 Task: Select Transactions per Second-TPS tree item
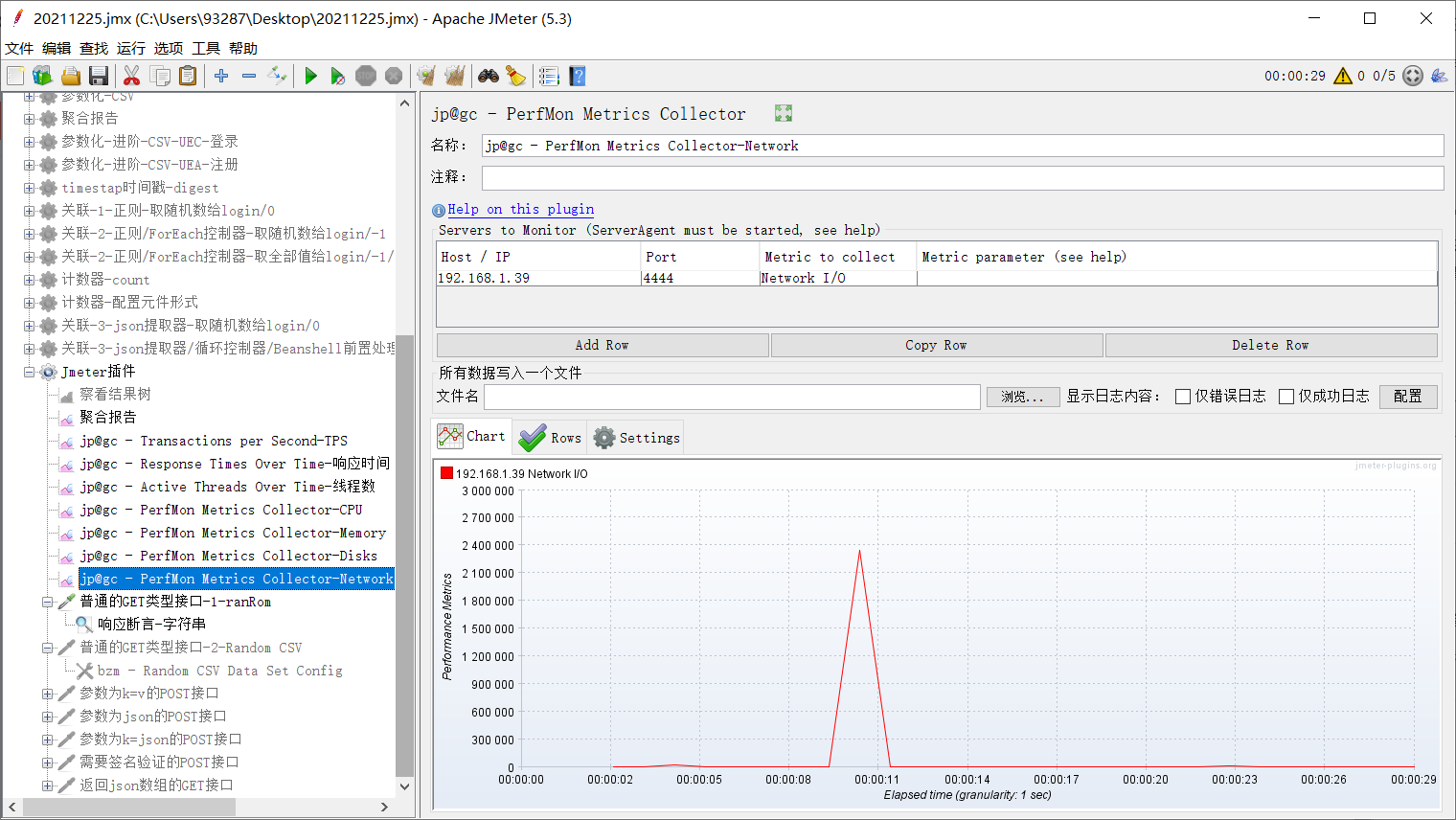click(213, 441)
